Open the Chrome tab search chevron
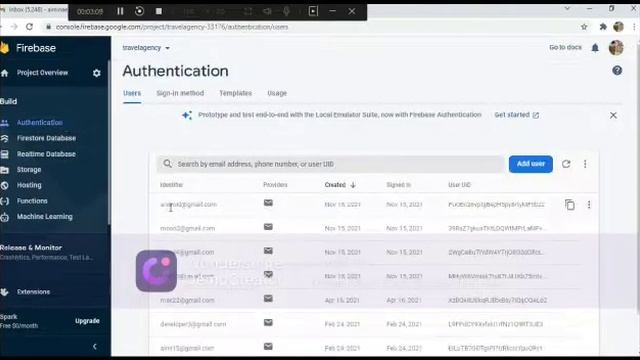 click(x=567, y=8)
